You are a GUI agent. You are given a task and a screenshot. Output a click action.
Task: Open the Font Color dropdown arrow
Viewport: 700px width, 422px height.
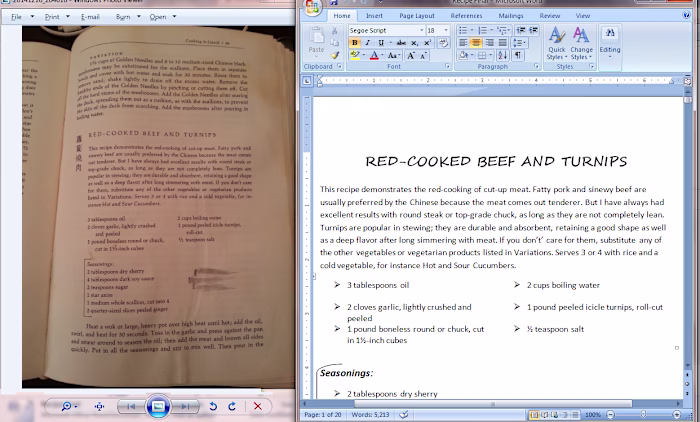point(383,55)
